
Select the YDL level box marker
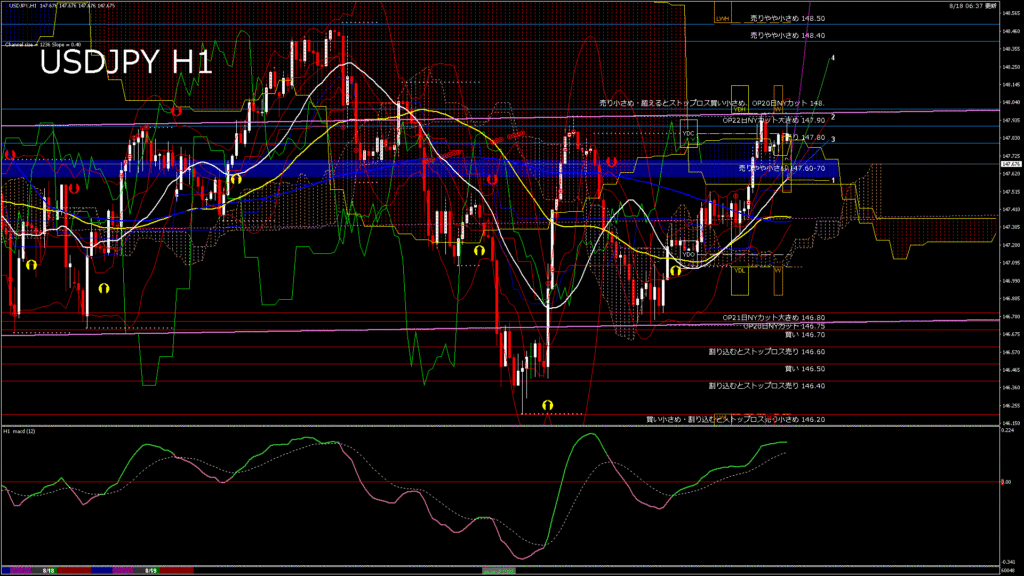740,270
